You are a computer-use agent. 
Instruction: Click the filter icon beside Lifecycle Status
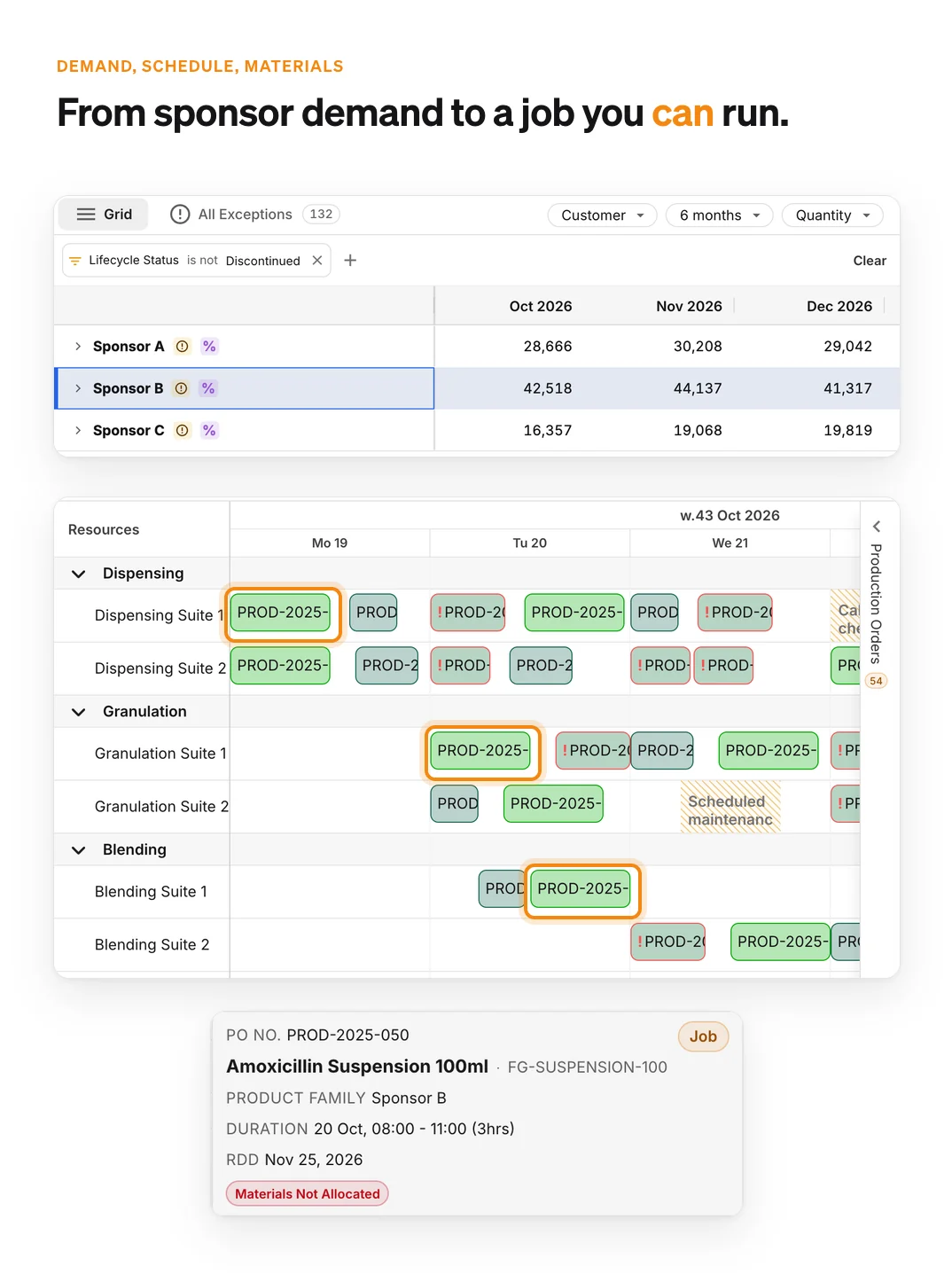(75, 261)
